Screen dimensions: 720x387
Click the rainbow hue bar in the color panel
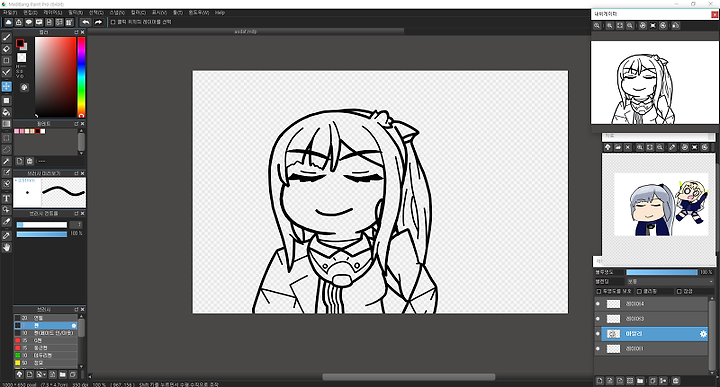[81, 77]
